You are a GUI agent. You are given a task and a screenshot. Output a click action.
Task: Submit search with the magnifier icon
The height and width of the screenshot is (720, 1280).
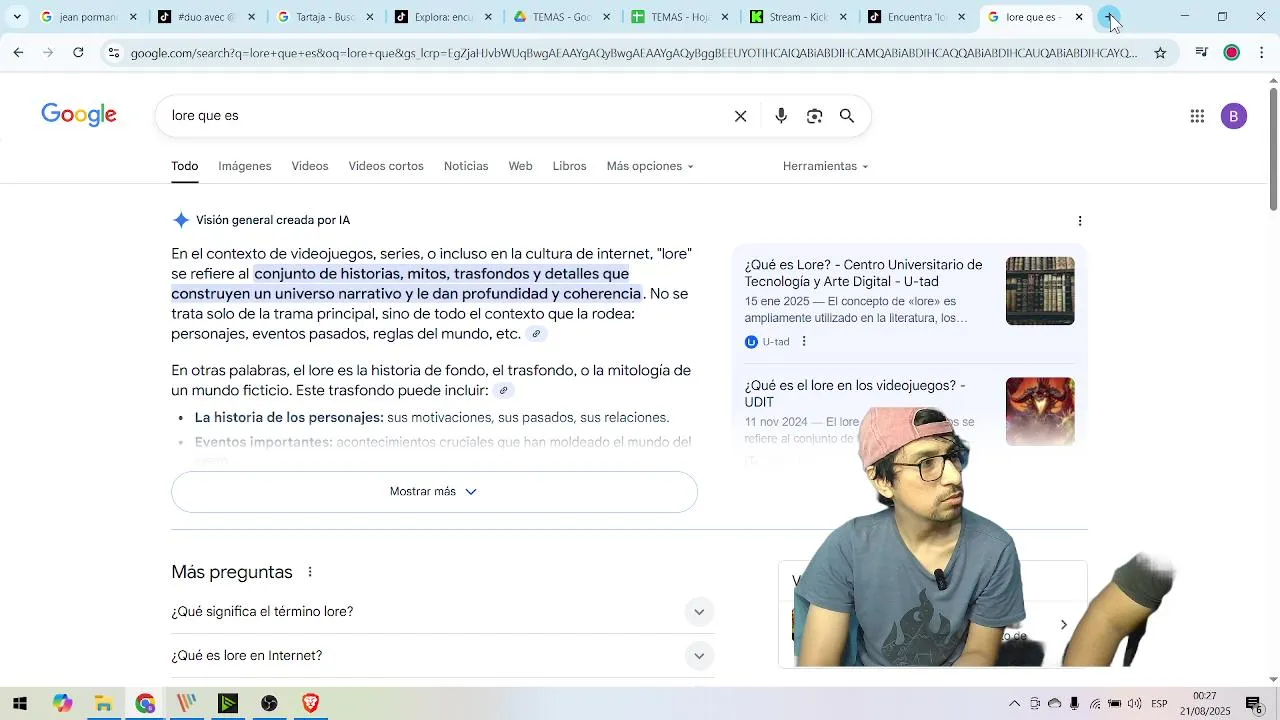point(847,116)
